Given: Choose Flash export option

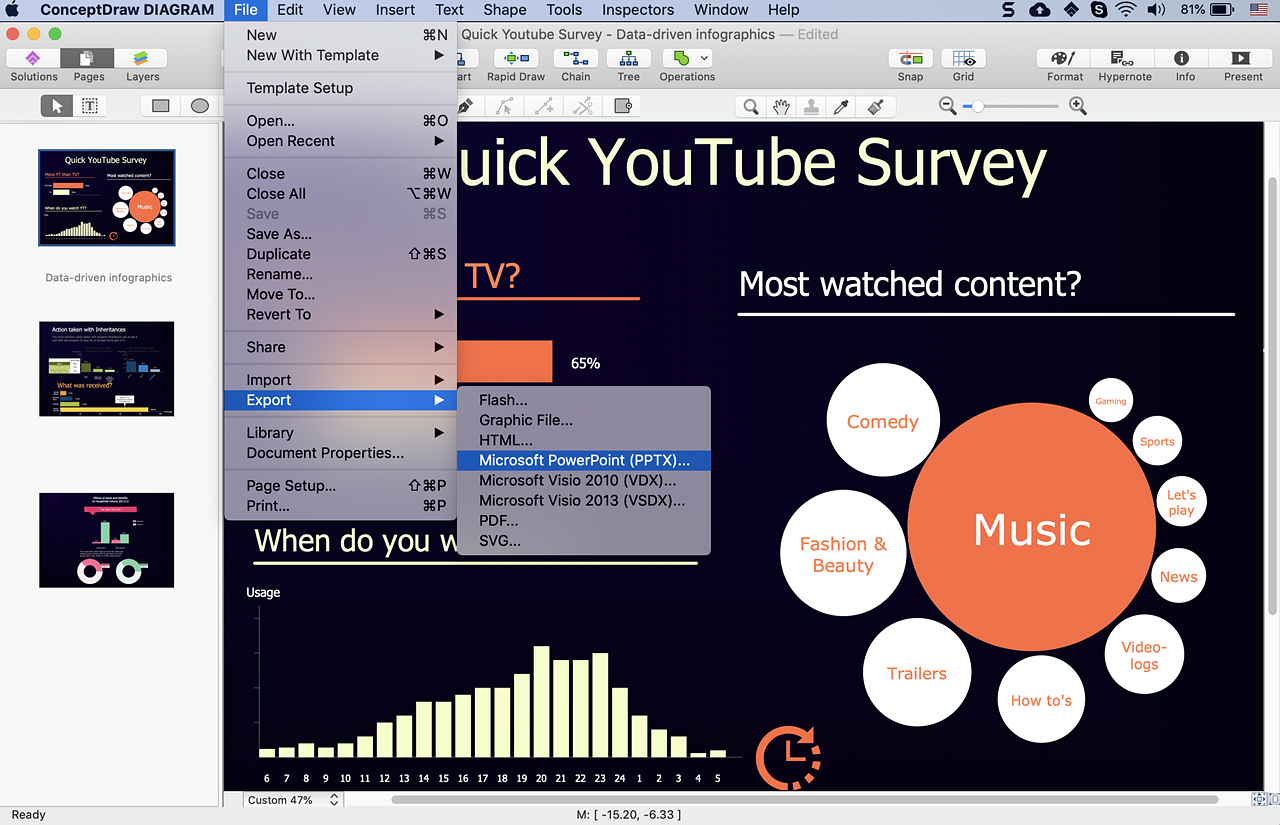Looking at the screenshot, I should click(583, 400).
